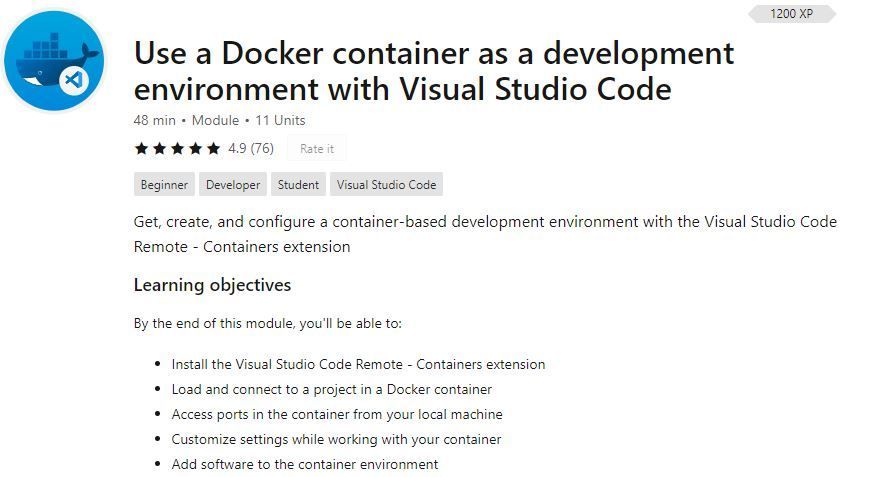Click 'Install the Visual Studio Code Remote' objective
The image size is (869, 477).
pos(358,365)
